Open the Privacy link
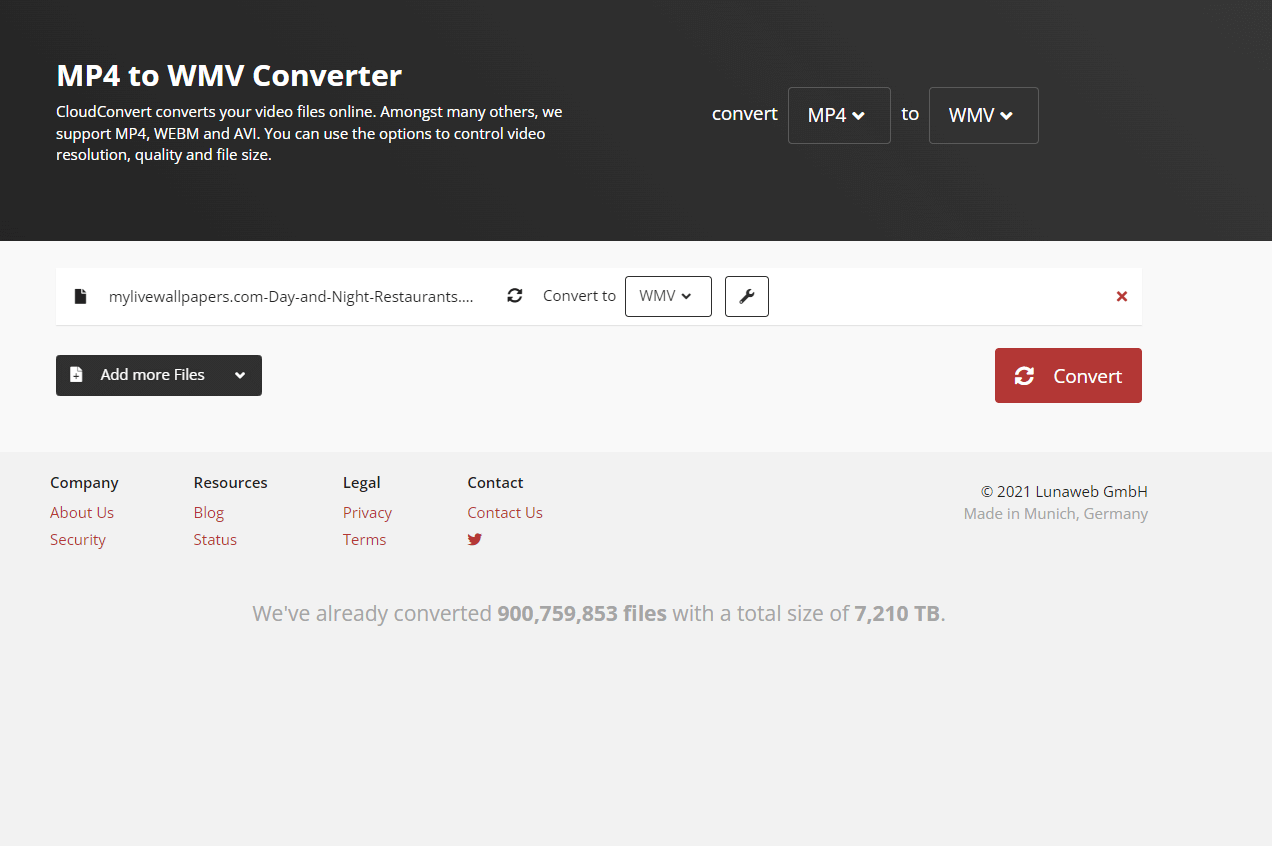Viewport: 1272px width, 846px height. point(367,513)
